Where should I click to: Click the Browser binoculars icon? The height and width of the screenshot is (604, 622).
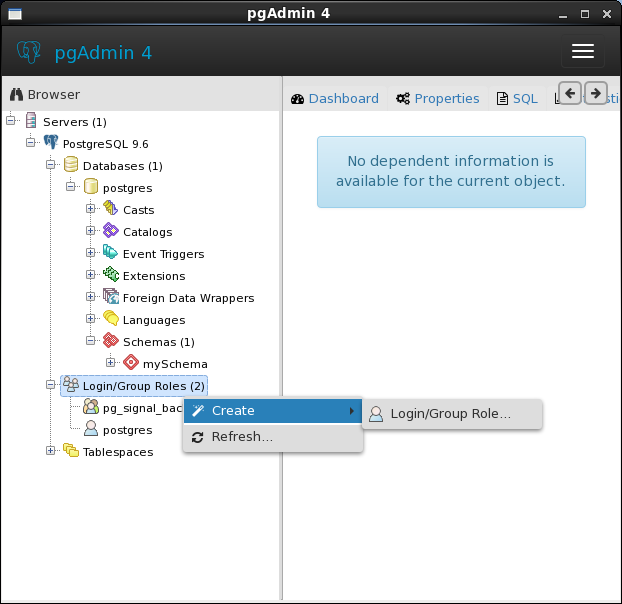[16, 94]
